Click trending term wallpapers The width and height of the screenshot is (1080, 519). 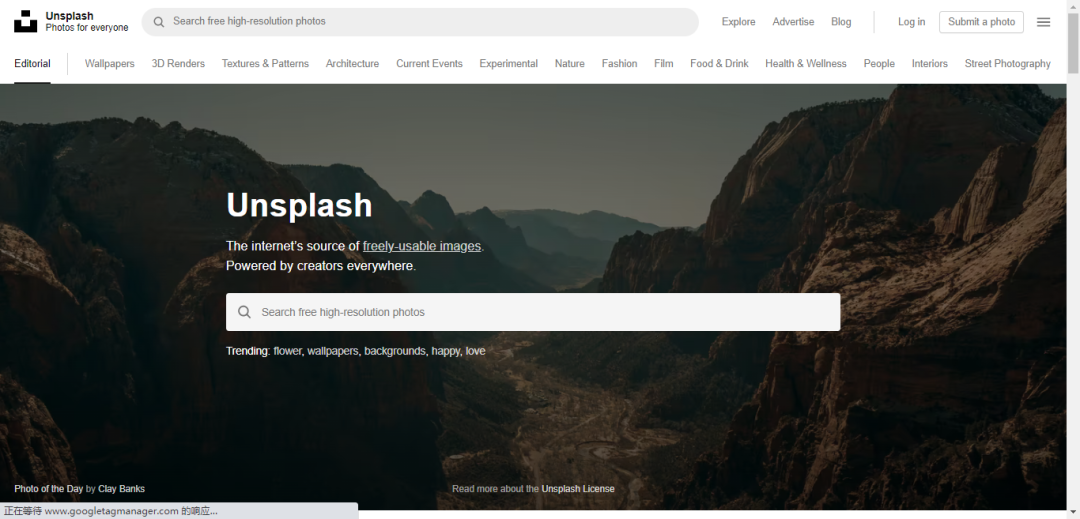[x=333, y=351]
